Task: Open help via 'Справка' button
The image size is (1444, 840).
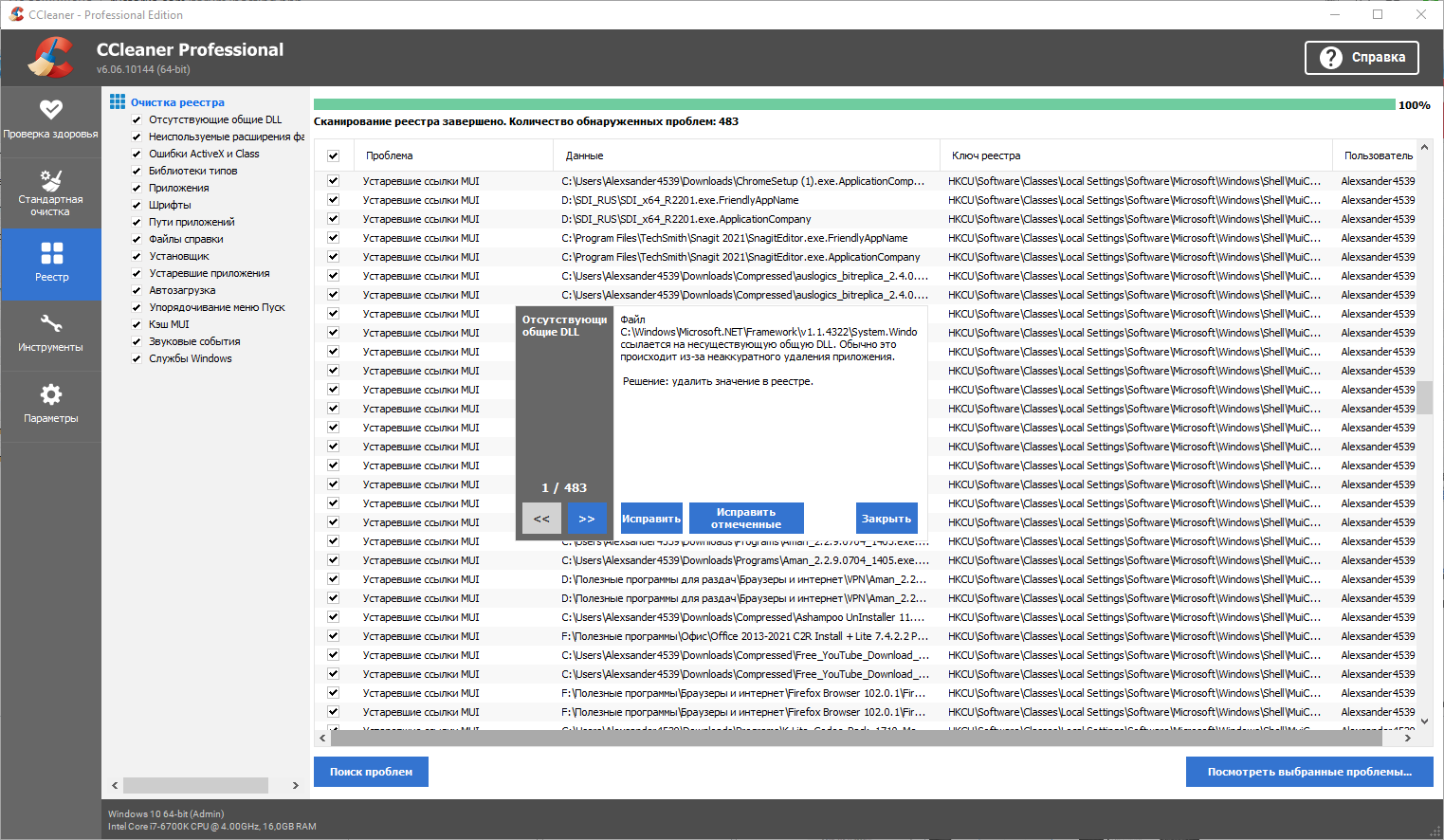Action: [1362, 58]
